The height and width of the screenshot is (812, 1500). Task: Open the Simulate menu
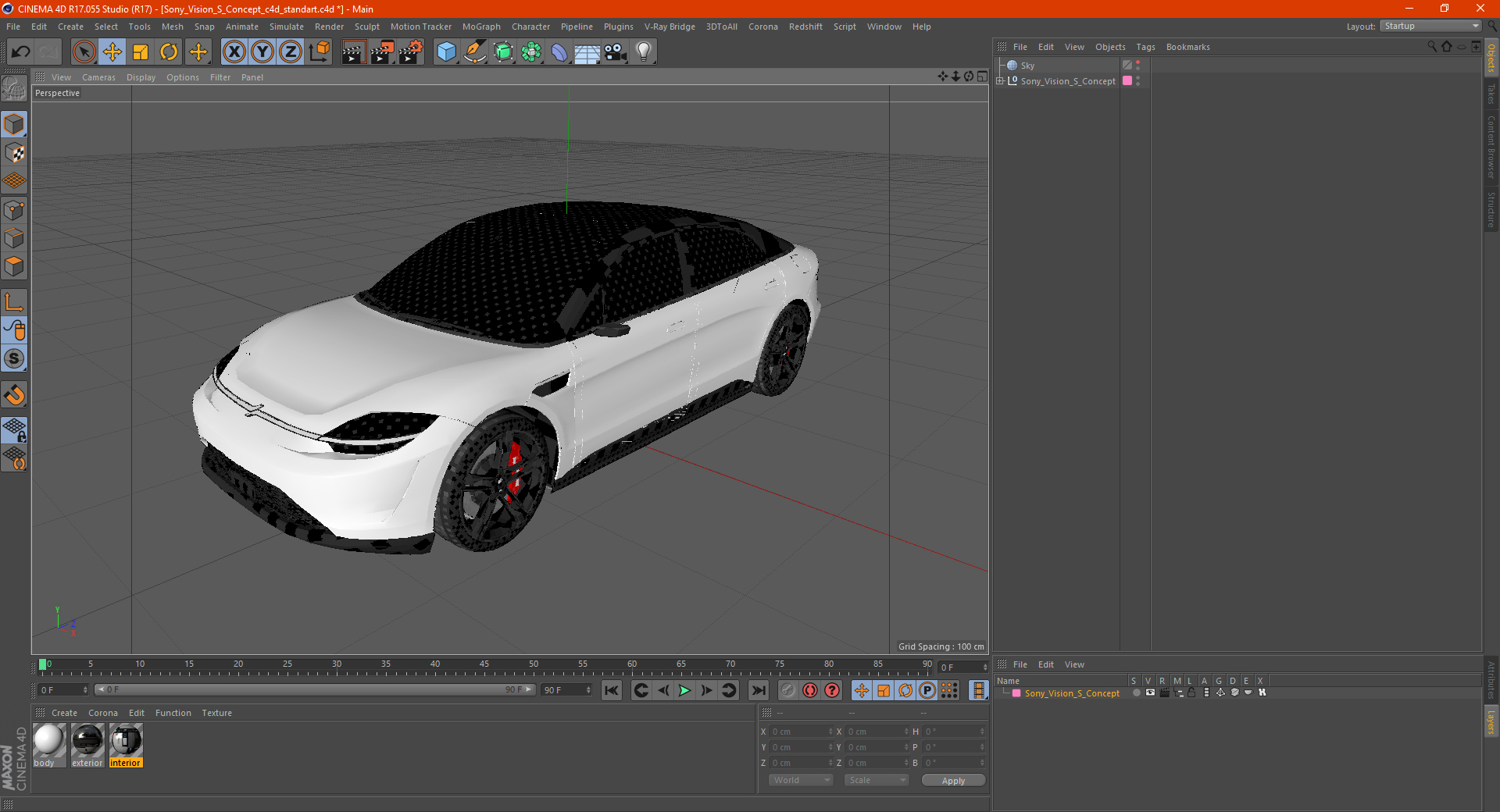287,27
